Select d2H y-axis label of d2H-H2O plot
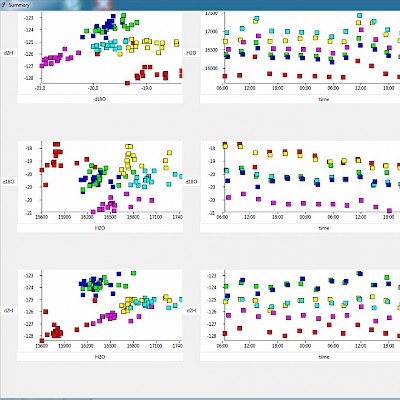The image size is (400, 400). pos(8,311)
